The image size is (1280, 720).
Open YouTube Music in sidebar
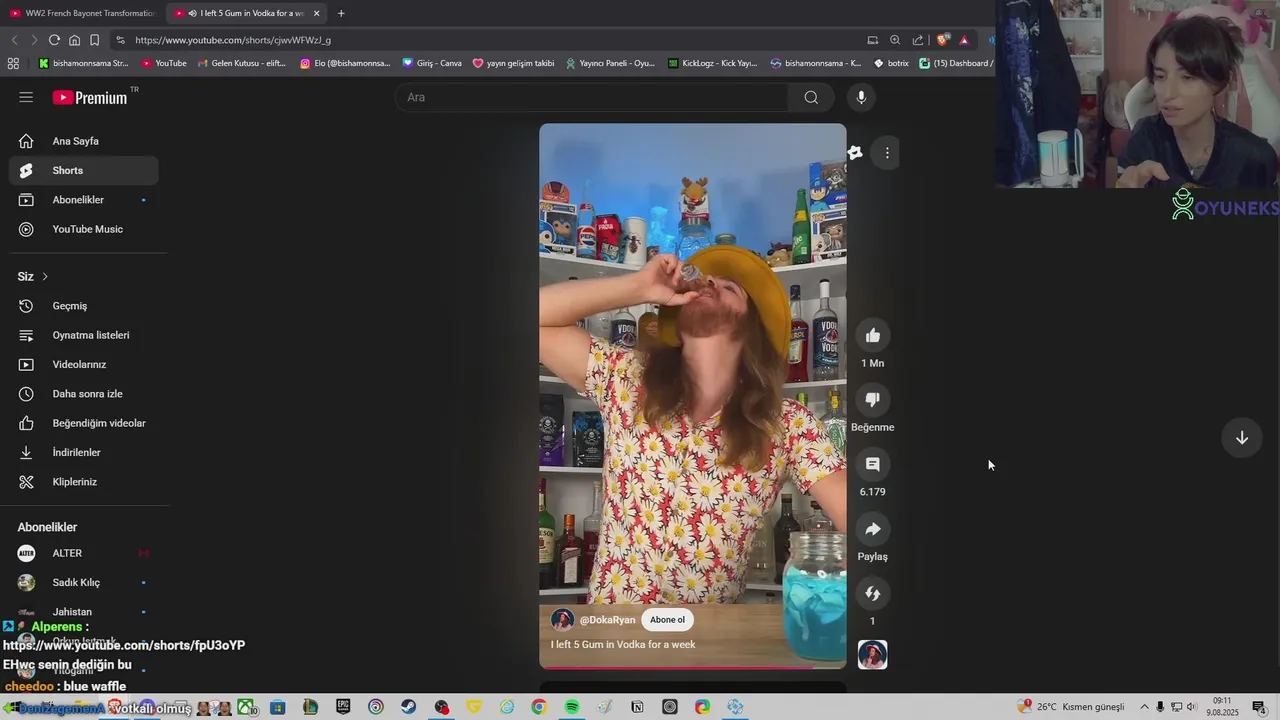84,229
